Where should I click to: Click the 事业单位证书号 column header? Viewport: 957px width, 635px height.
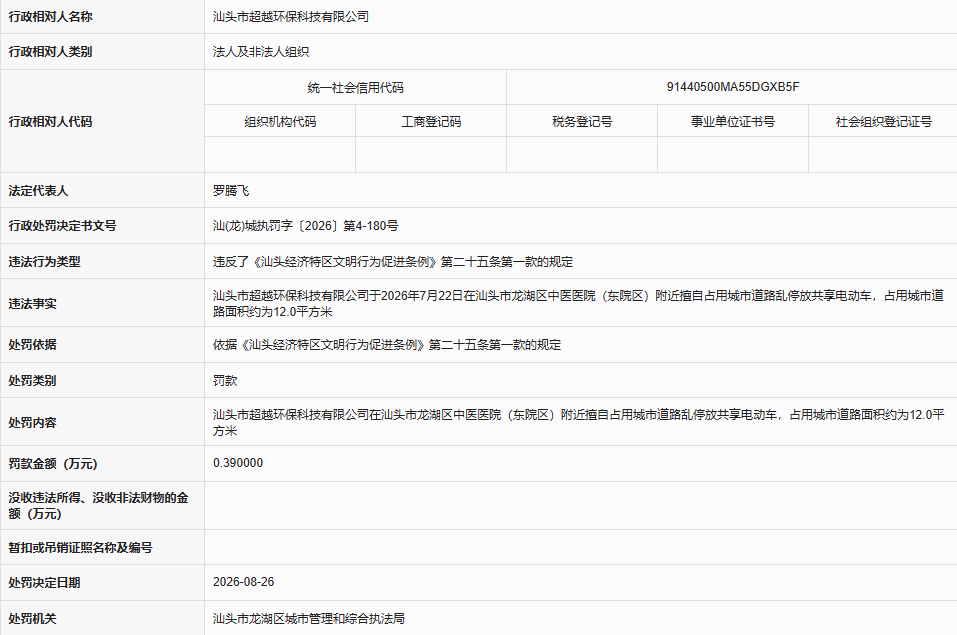coord(732,122)
